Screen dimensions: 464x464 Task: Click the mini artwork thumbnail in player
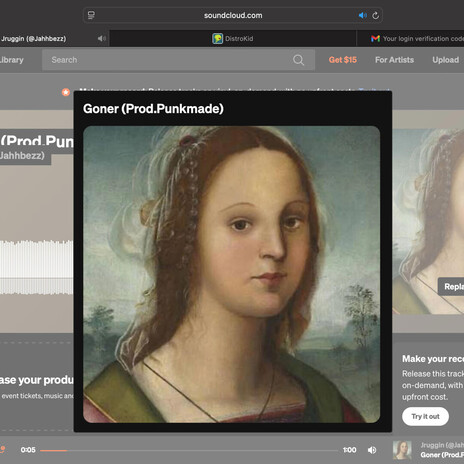click(x=402, y=450)
